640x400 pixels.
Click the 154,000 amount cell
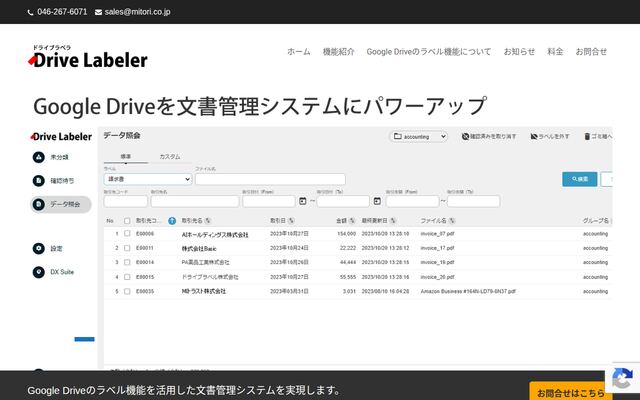tap(347, 234)
